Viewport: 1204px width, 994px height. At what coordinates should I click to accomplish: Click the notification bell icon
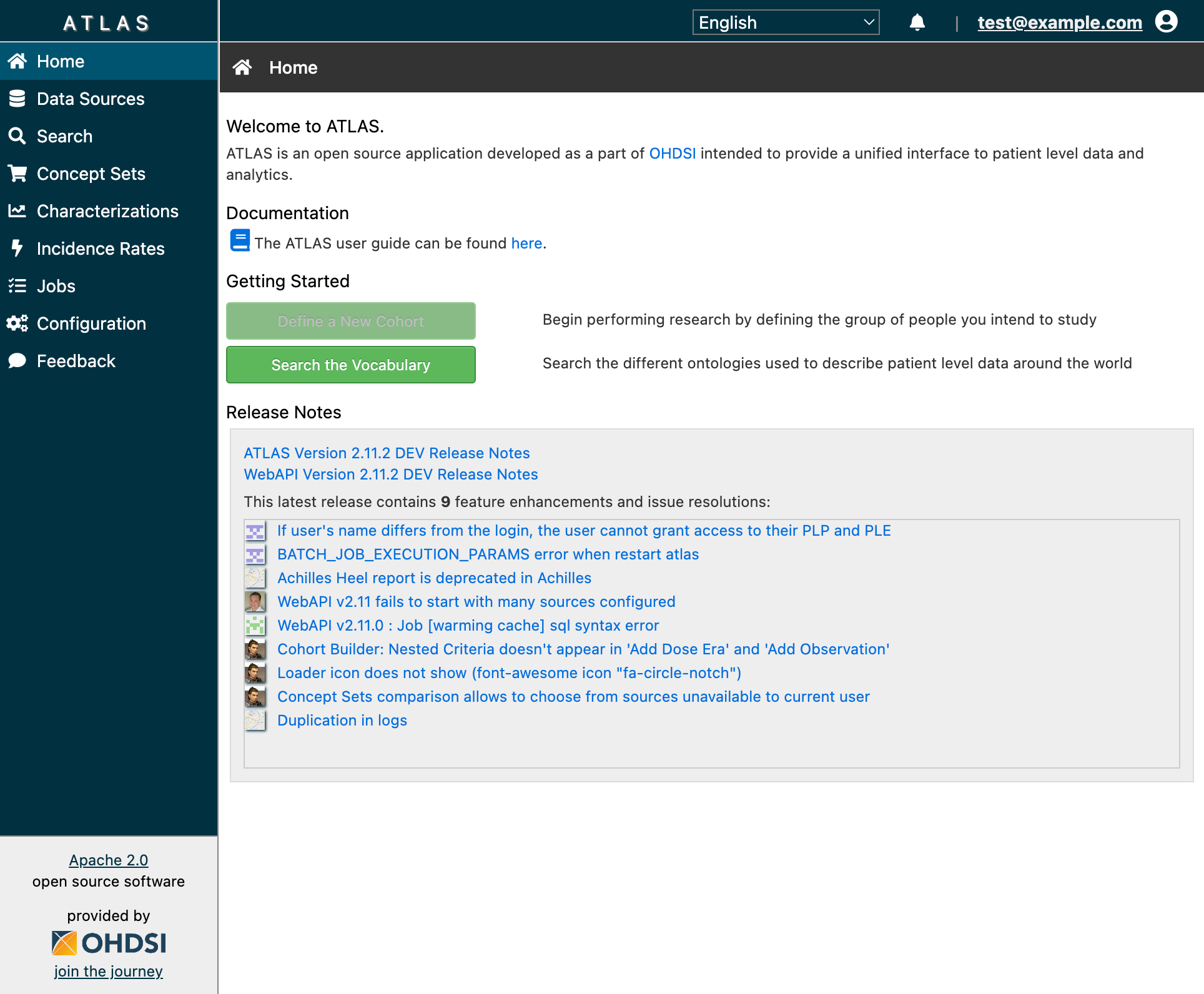tap(917, 22)
